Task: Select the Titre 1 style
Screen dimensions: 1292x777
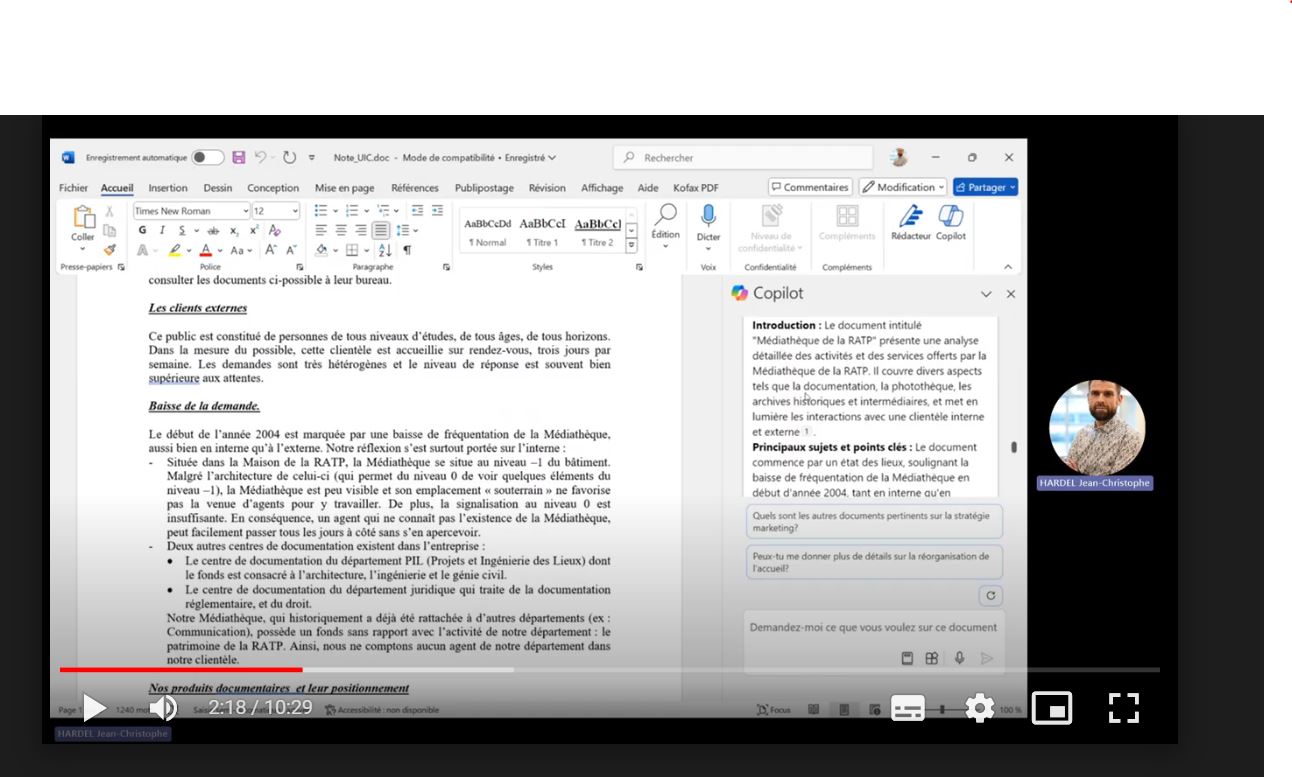Action: click(x=543, y=231)
